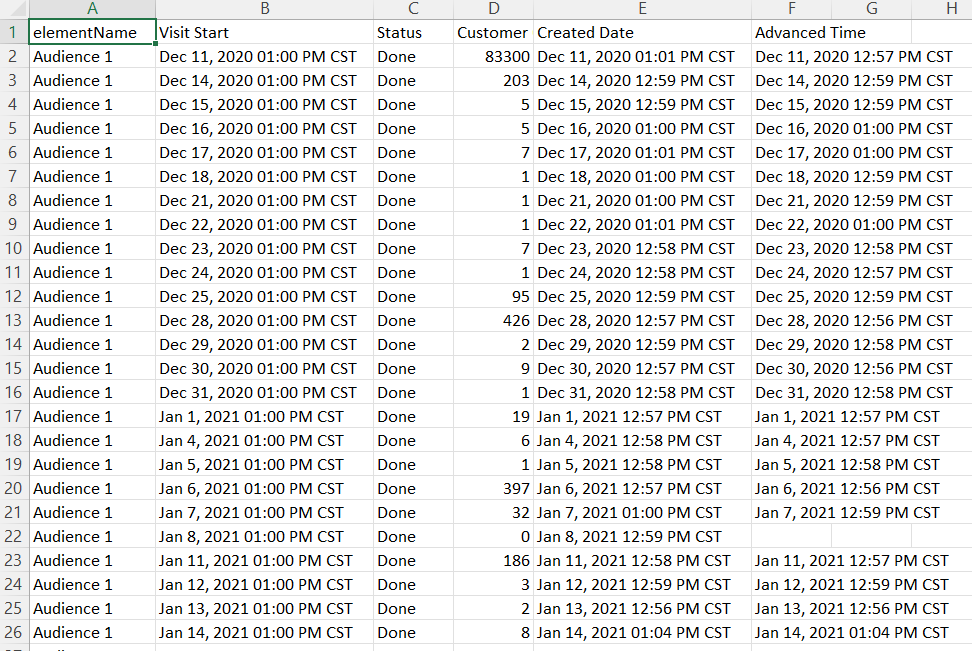Click the row 26 header number
Image resolution: width=972 pixels, height=651 pixels.
[x=14, y=633]
